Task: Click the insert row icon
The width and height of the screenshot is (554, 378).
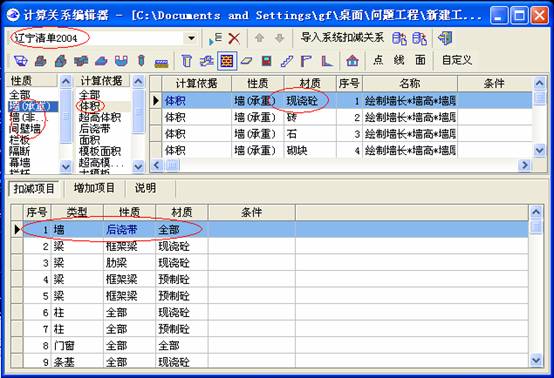Action: tap(215, 39)
